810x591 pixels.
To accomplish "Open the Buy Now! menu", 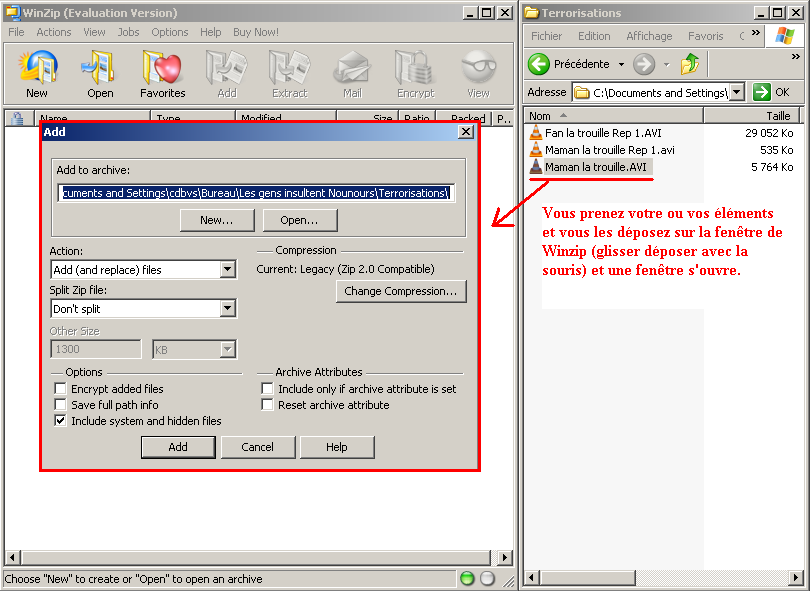I will (x=256, y=32).
